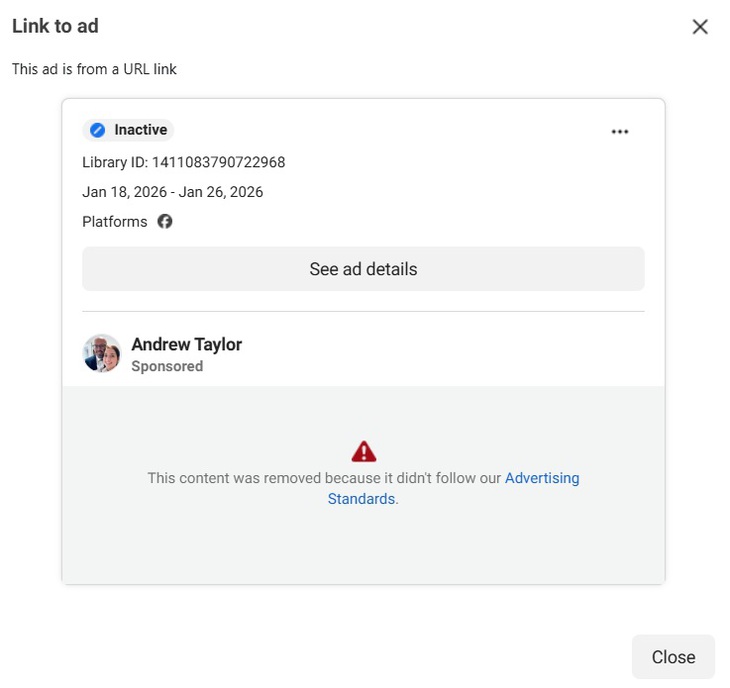Viewport: 730px width, 688px height.
Task: Click the divider line above advertiser name
Action: [363, 311]
